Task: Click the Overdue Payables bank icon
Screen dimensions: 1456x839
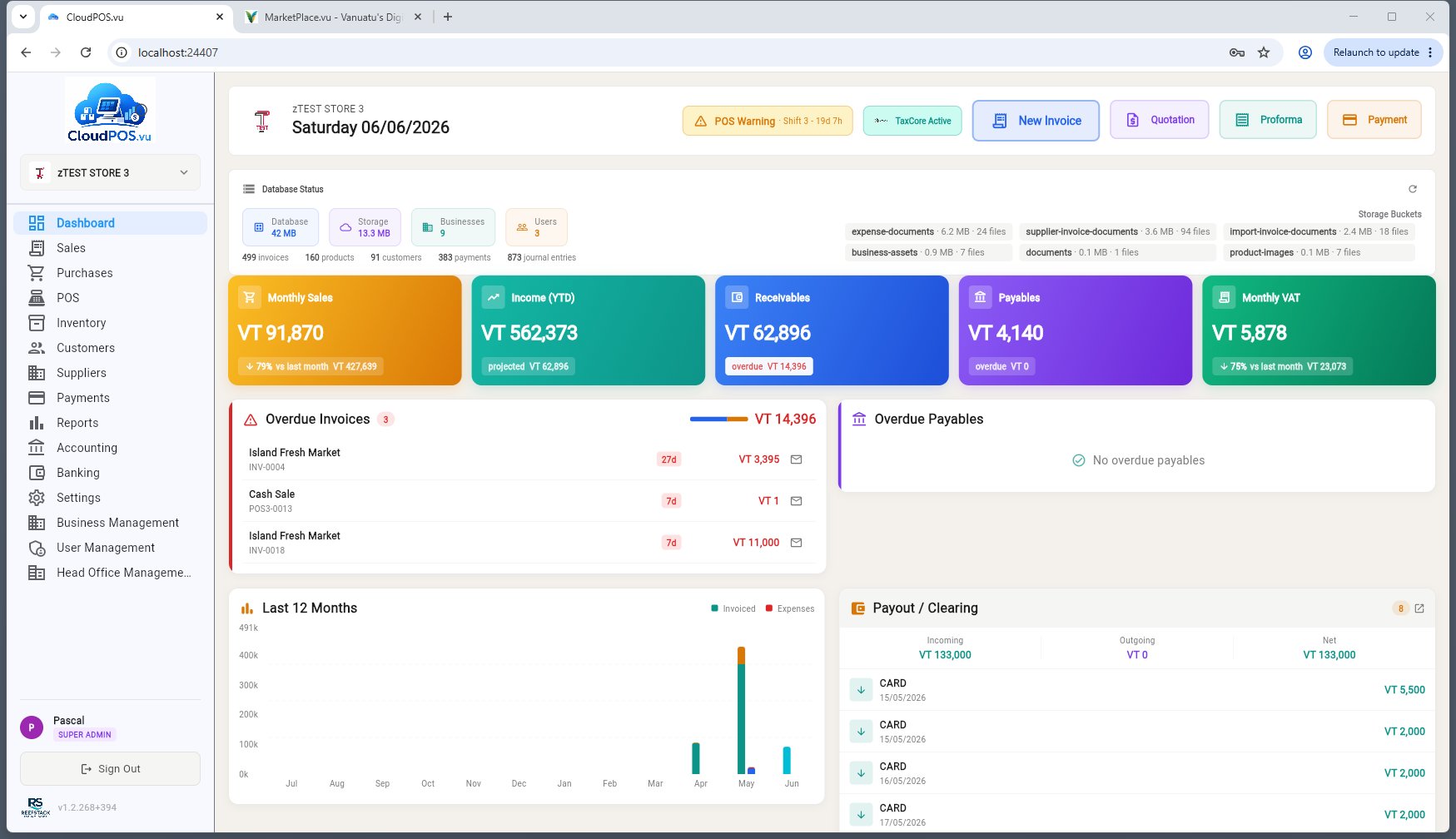Action: (859, 419)
